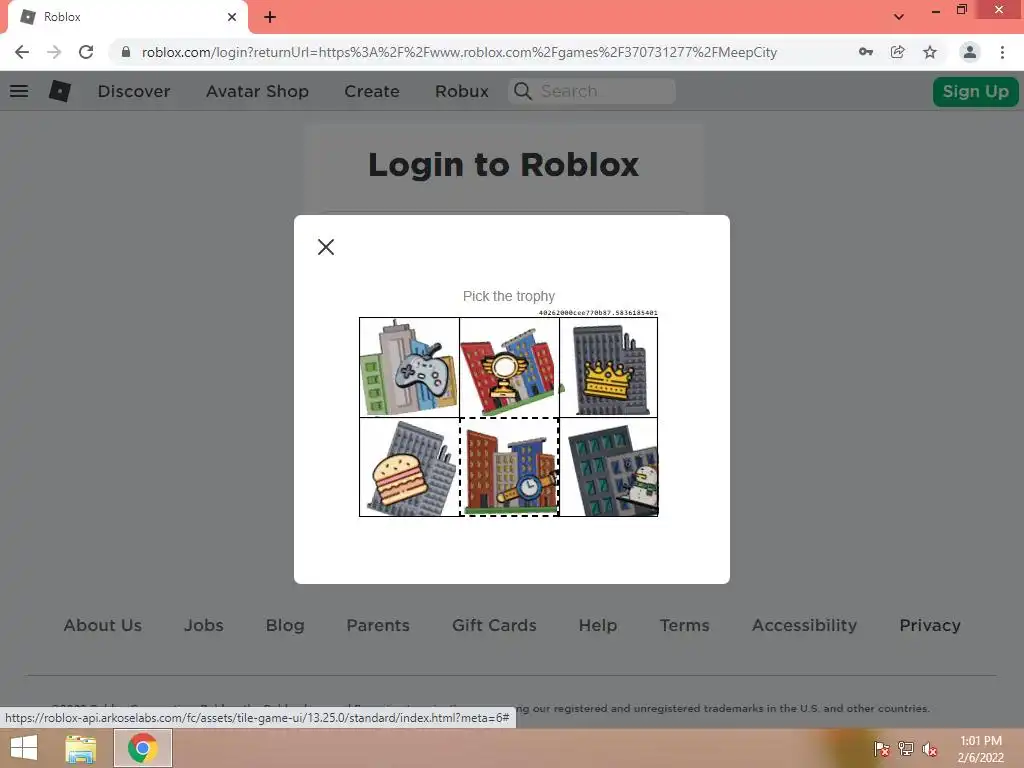Open the saved passwords key icon
This screenshot has height=768, width=1024.
(x=866, y=52)
